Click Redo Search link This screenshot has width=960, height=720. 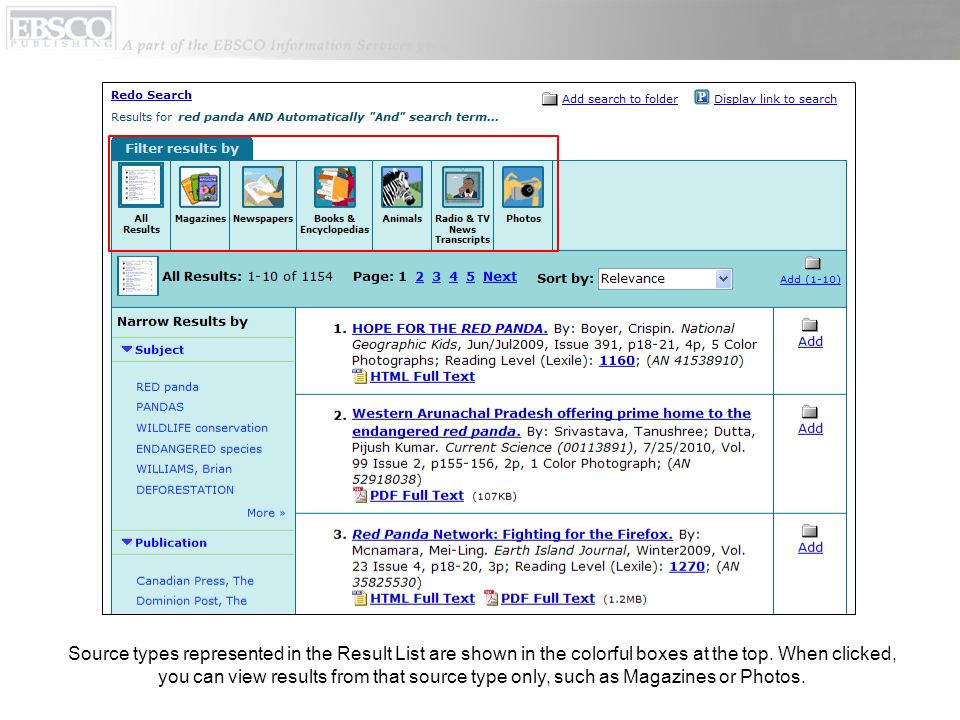151,95
